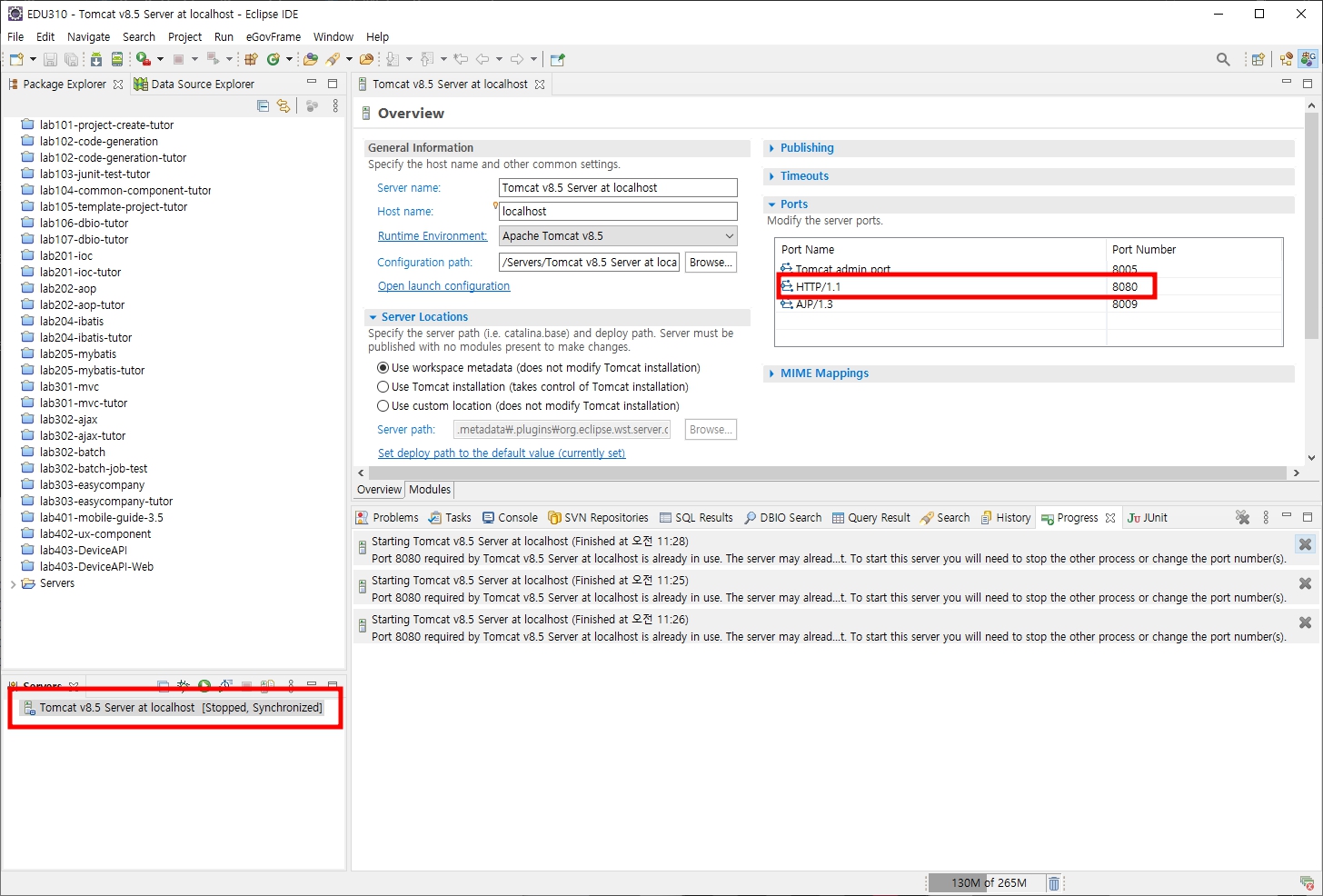Click the Runtime Environment link
Screen dimensions: 1323x896
[x=433, y=236]
